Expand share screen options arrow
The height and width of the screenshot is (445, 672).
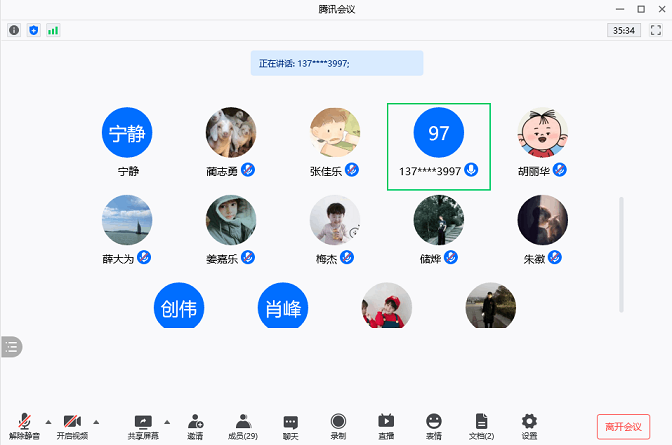167,421
